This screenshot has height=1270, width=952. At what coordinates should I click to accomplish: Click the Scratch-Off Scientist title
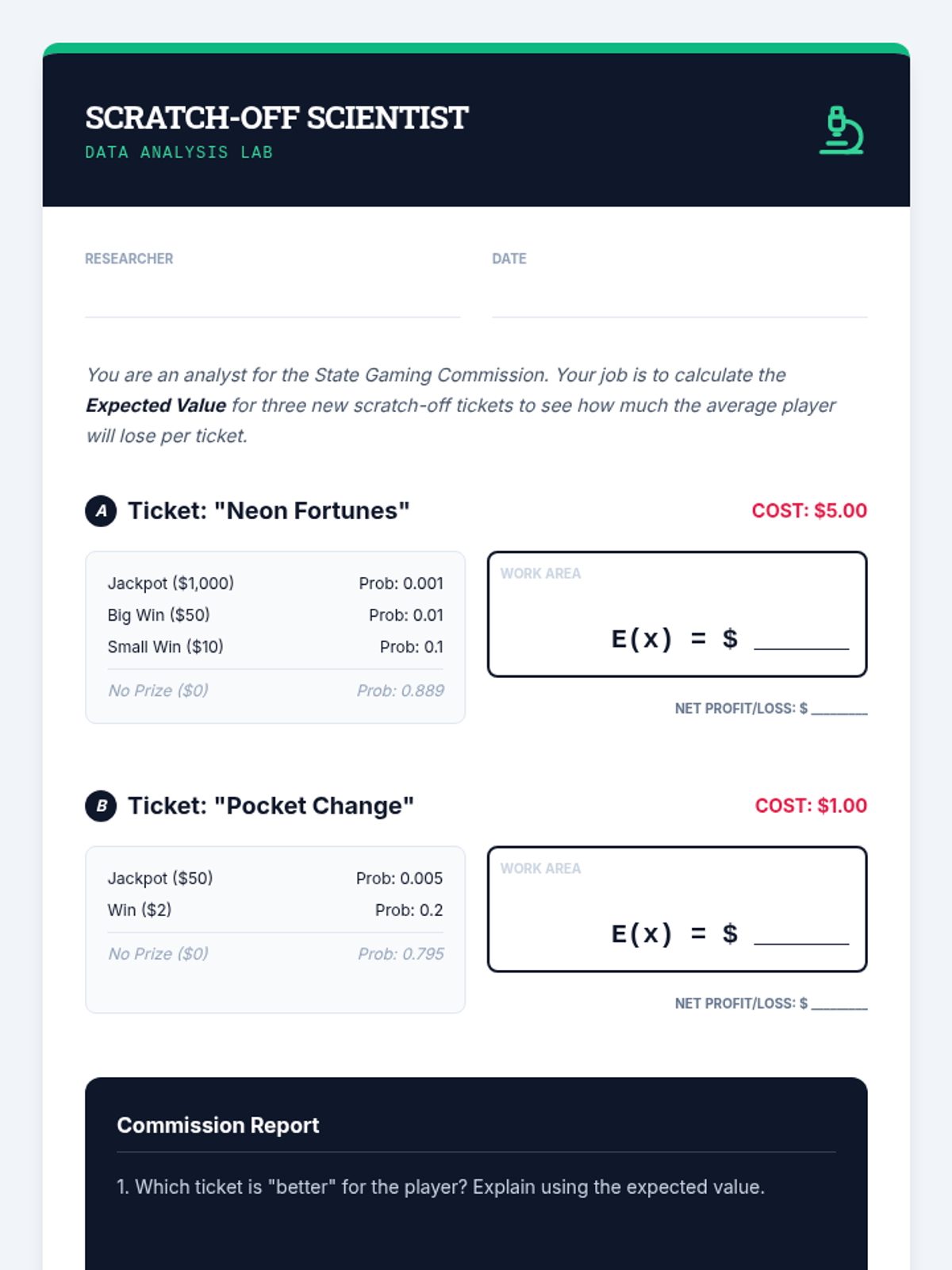277,118
